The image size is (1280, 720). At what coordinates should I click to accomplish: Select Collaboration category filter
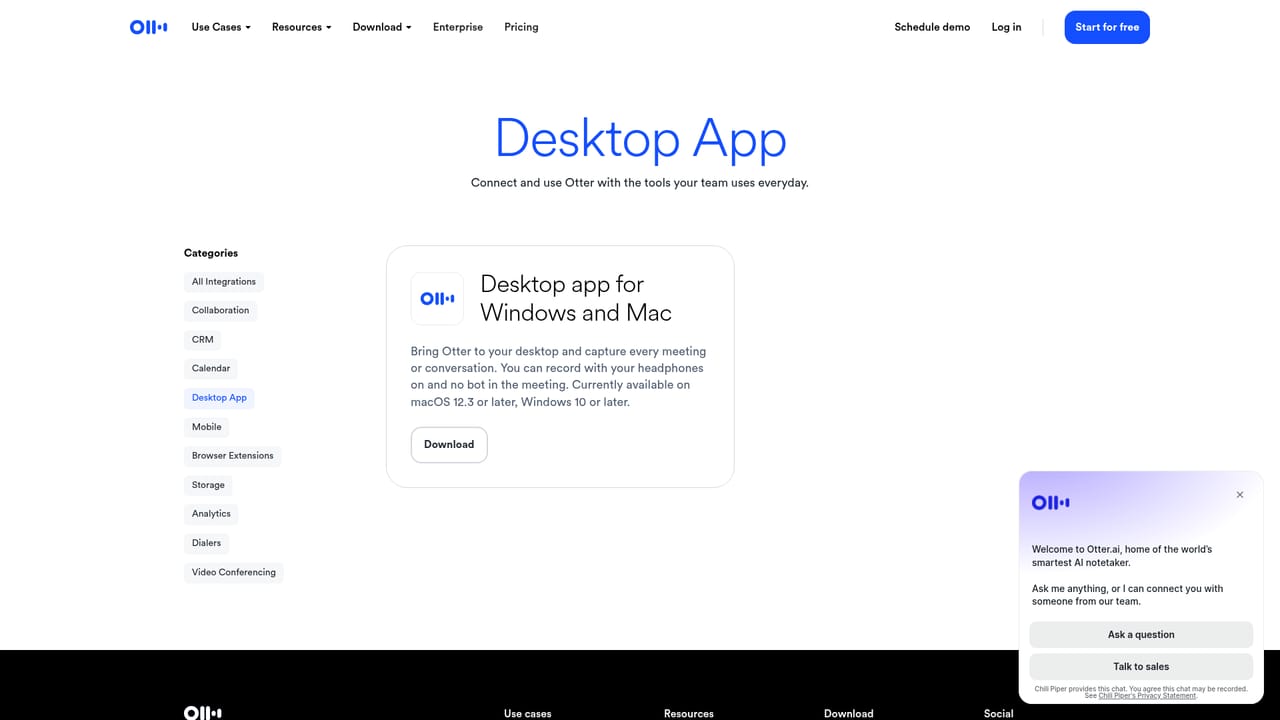pos(220,311)
